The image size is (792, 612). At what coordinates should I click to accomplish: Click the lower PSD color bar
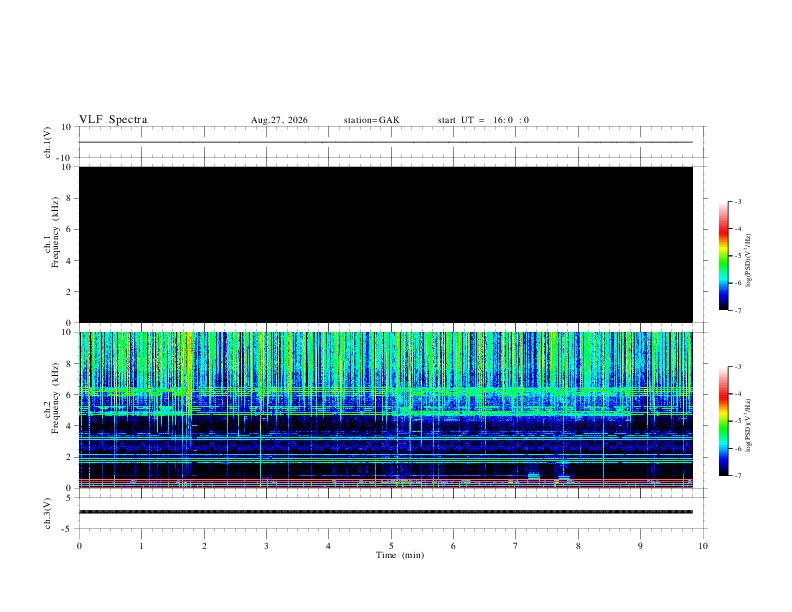[x=724, y=421]
